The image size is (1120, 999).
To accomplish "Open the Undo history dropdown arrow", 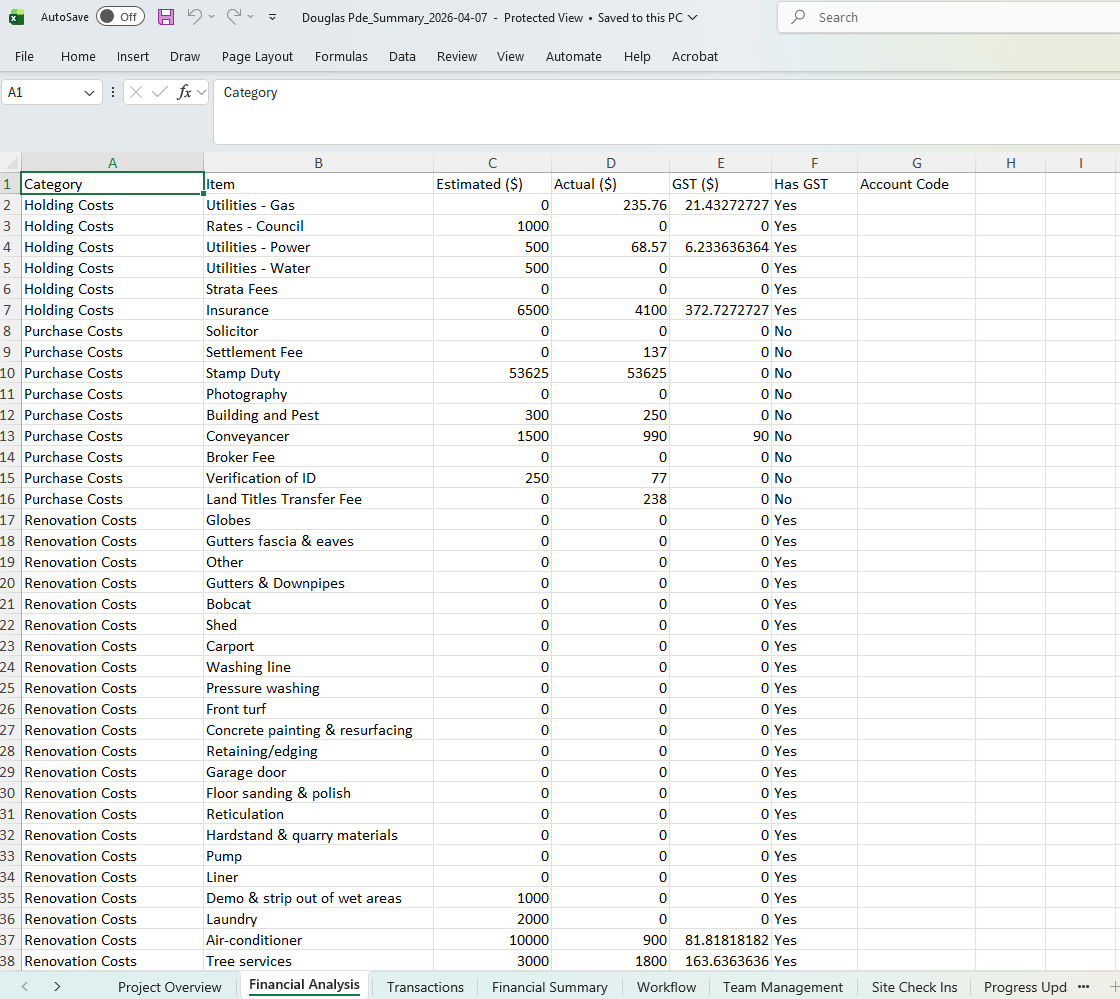I will point(211,16).
